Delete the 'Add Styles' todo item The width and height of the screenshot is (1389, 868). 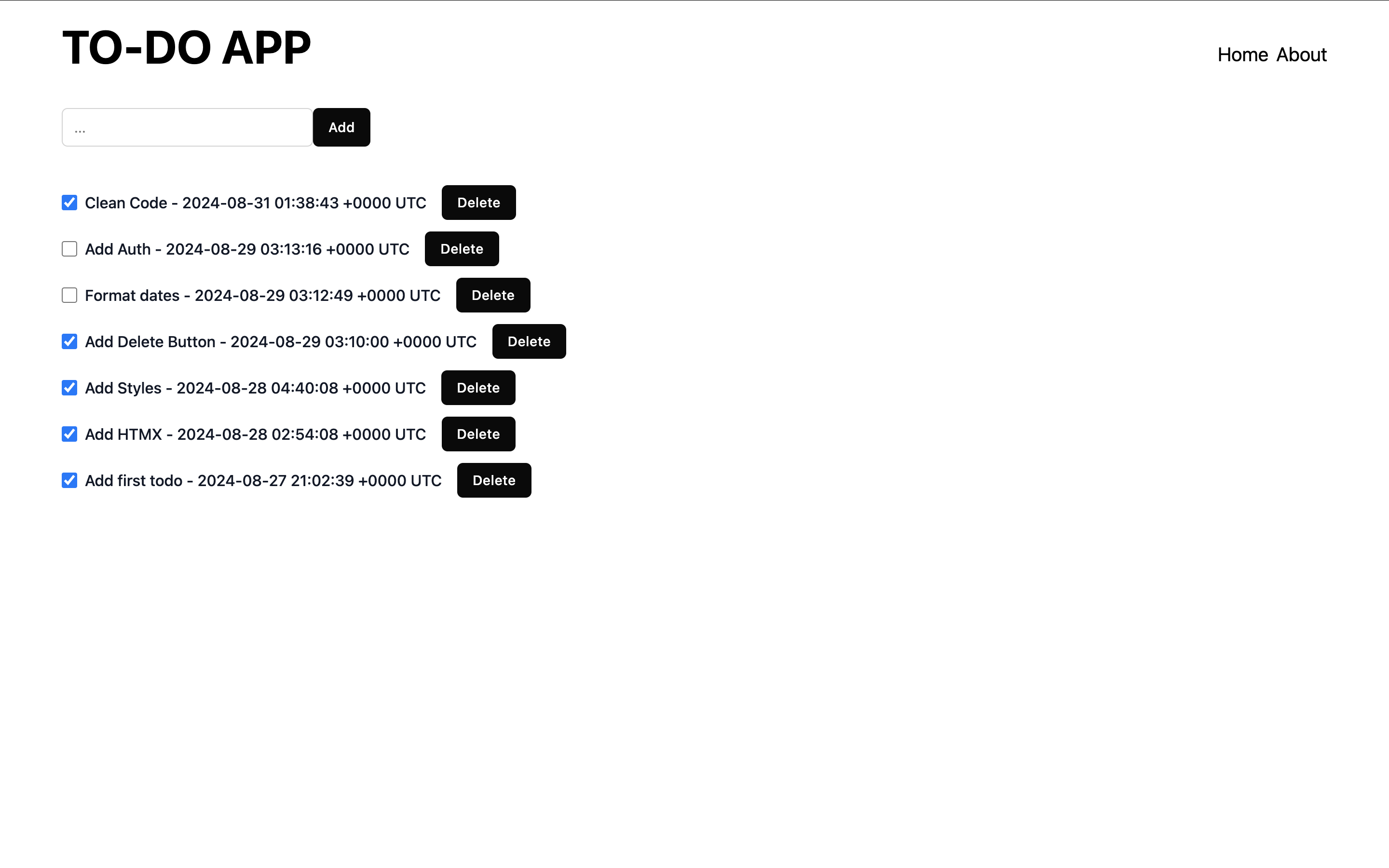point(478,387)
